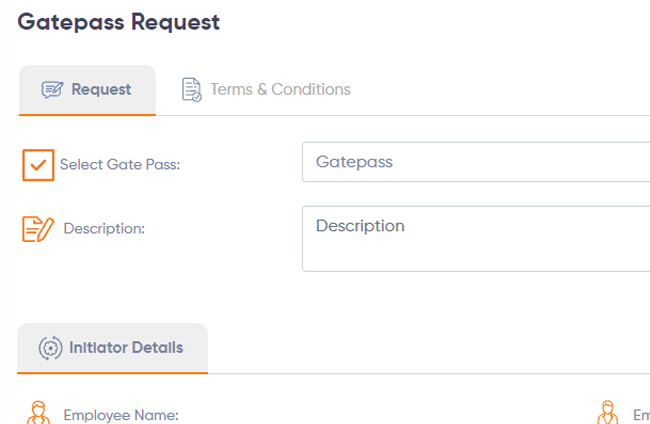
Task: Click the orange checkmark icon beside Select Gate Pass
Action: tap(38, 165)
